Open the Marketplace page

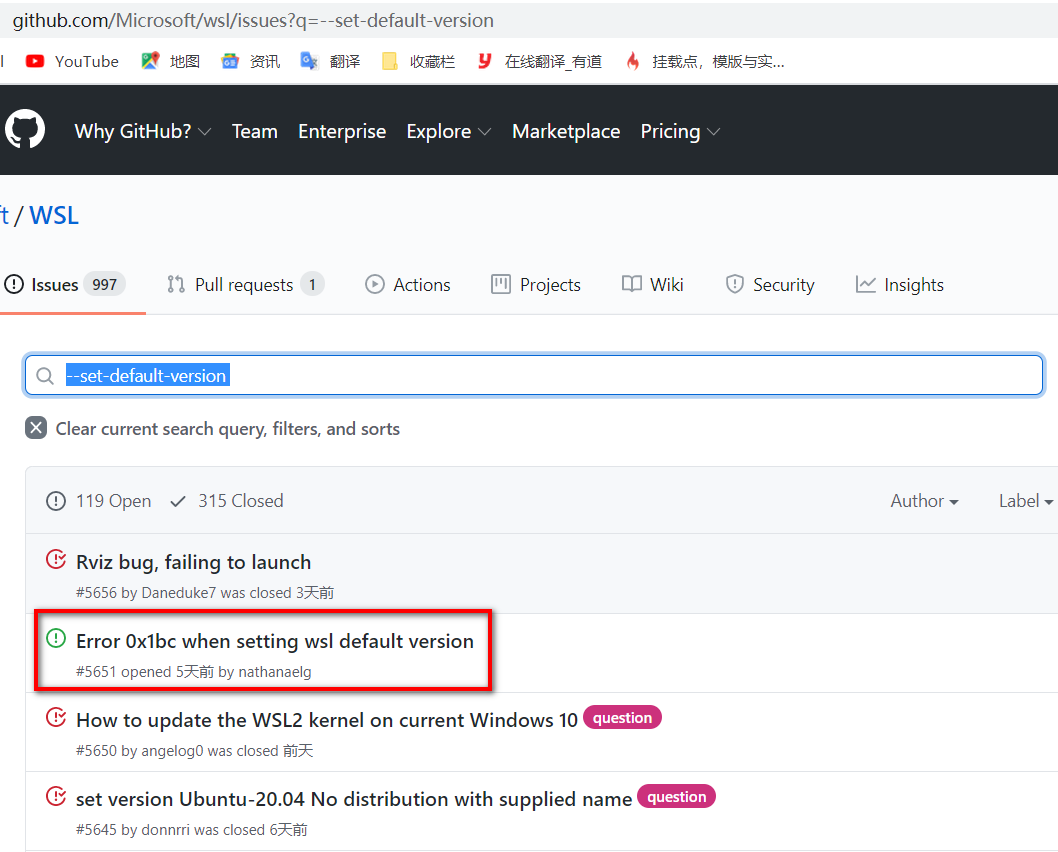pos(566,131)
